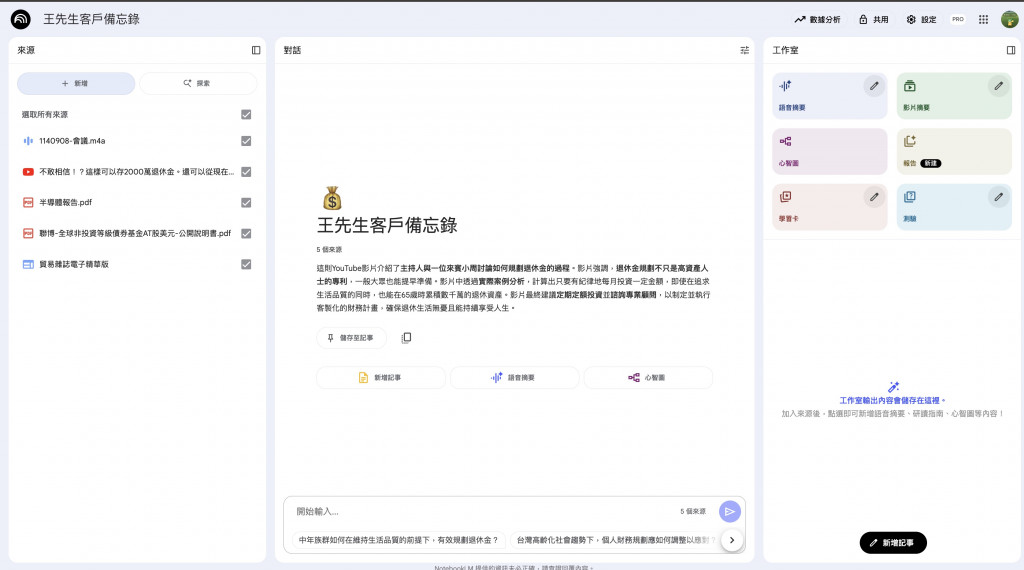Edit 學習卡 card with pencil icon
Screen dimensions: 1024x570
pyautogui.click(x=874, y=197)
